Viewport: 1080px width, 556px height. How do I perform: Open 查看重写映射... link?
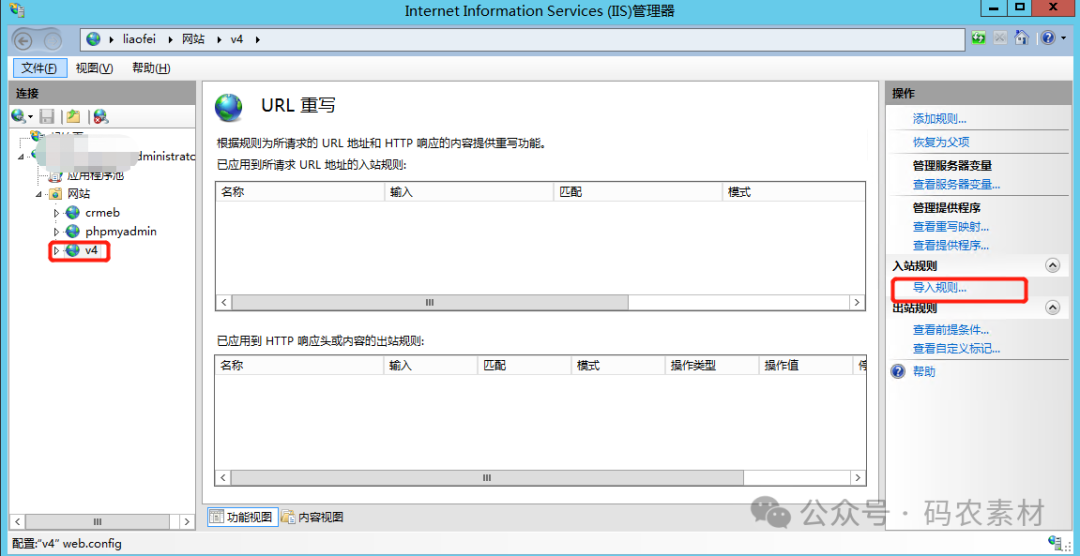[951, 226]
